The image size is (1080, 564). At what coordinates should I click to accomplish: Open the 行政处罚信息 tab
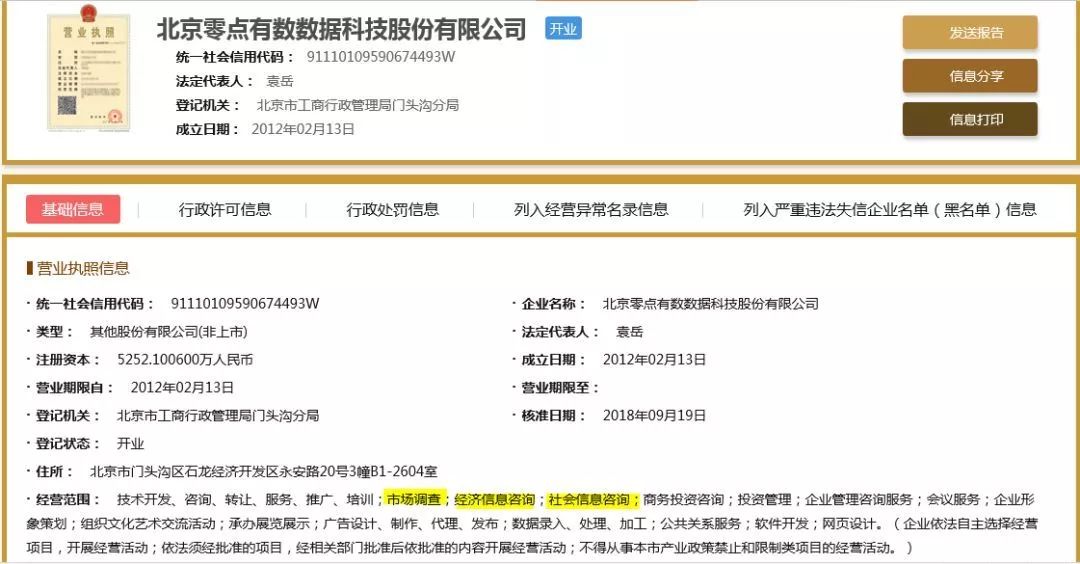coord(392,209)
